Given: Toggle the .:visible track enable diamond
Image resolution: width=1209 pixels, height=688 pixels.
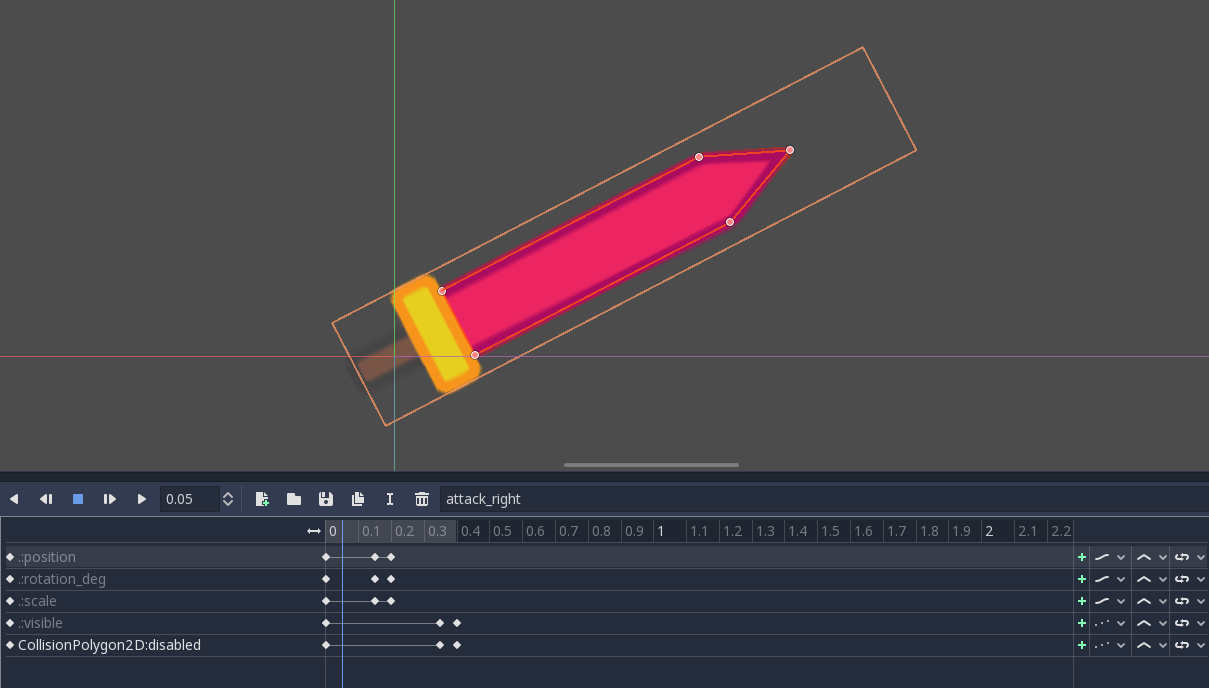Looking at the screenshot, I should point(10,623).
